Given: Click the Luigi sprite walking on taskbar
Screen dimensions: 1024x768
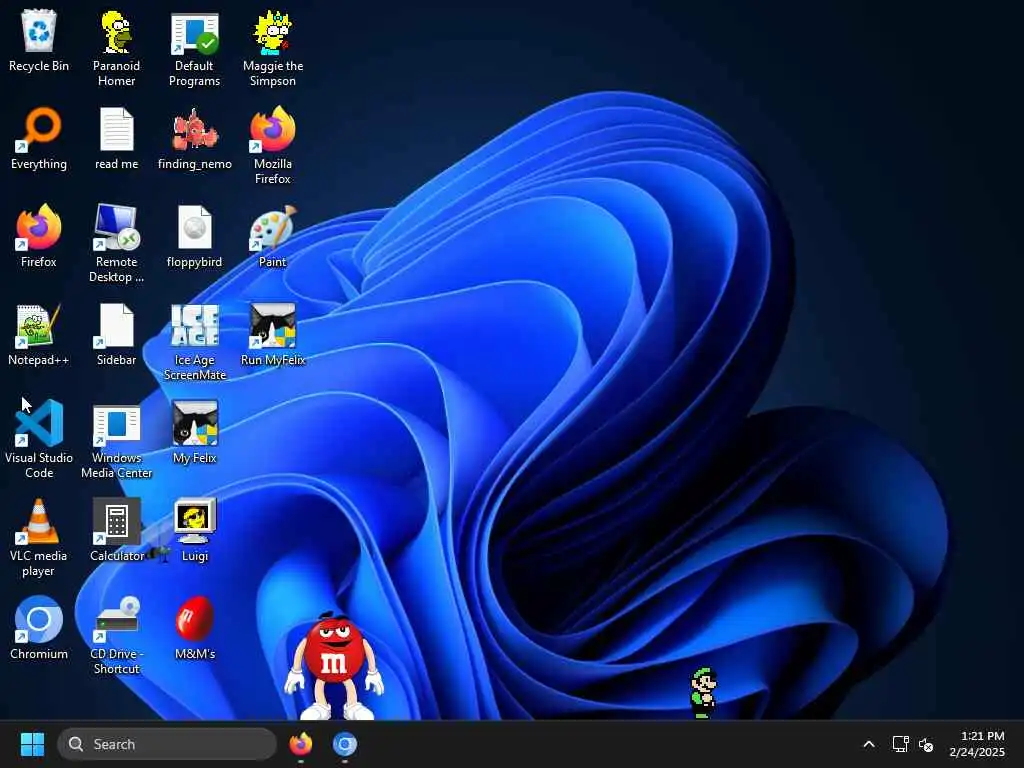Looking at the screenshot, I should (703, 692).
